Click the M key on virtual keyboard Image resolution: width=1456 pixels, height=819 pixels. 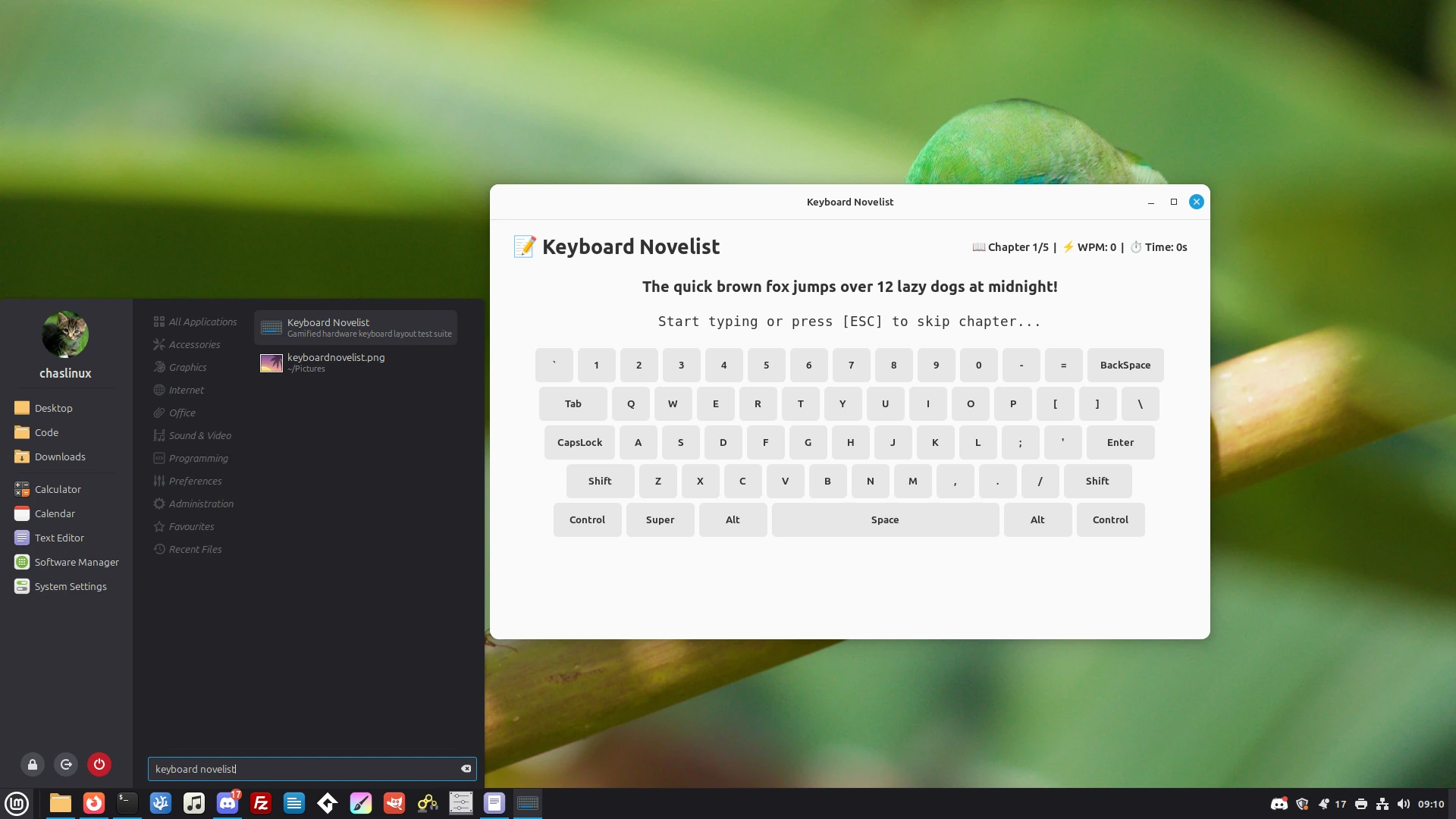click(x=913, y=482)
